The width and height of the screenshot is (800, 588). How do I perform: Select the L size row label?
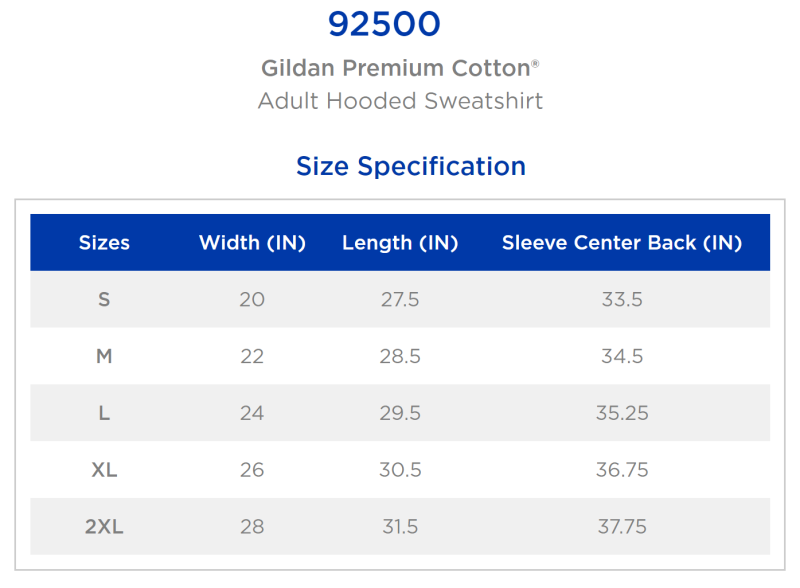104,413
